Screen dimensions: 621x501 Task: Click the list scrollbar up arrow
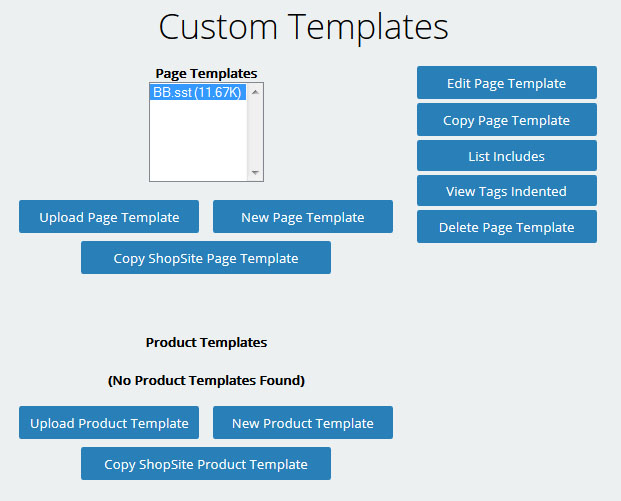255,92
